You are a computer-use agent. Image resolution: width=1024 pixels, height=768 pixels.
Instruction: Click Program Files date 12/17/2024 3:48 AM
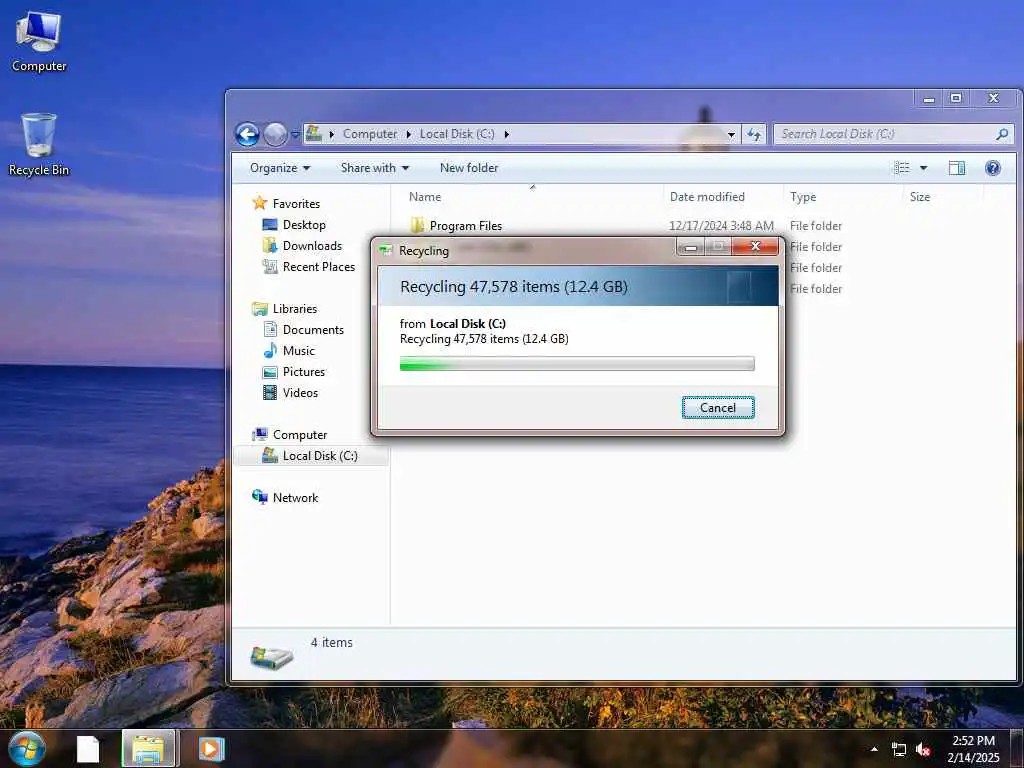[x=721, y=226]
